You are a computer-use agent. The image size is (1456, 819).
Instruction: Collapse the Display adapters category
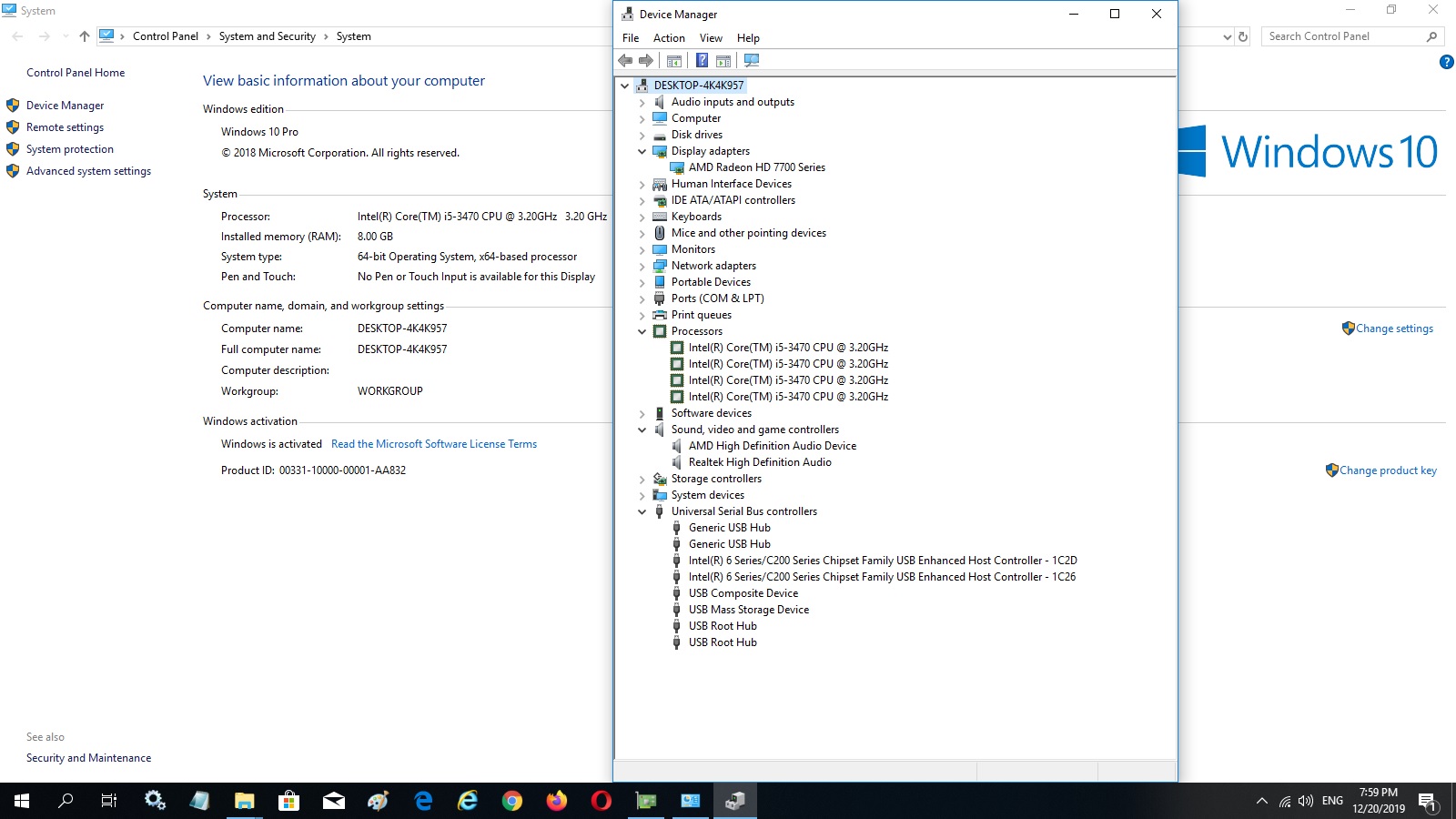click(642, 151)
